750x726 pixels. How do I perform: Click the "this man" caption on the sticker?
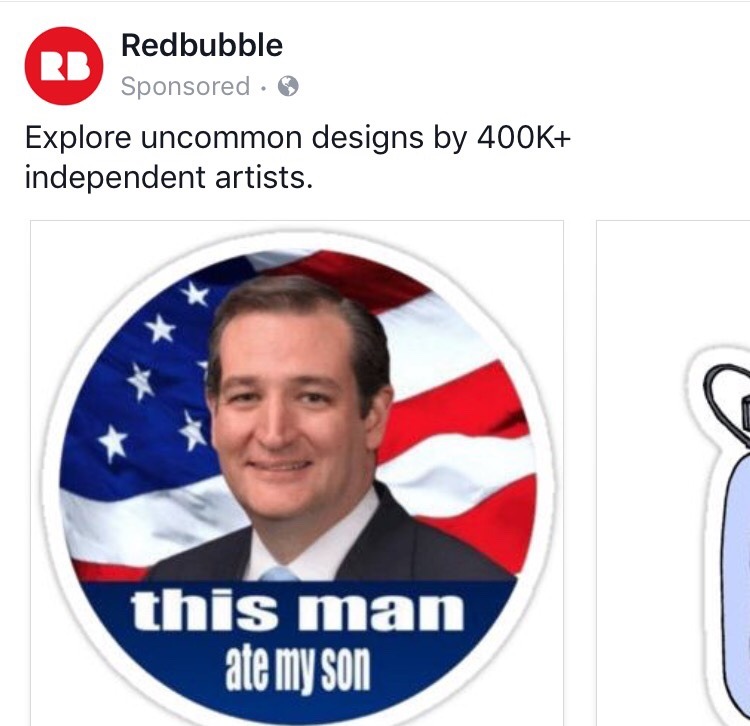[297, 611]
